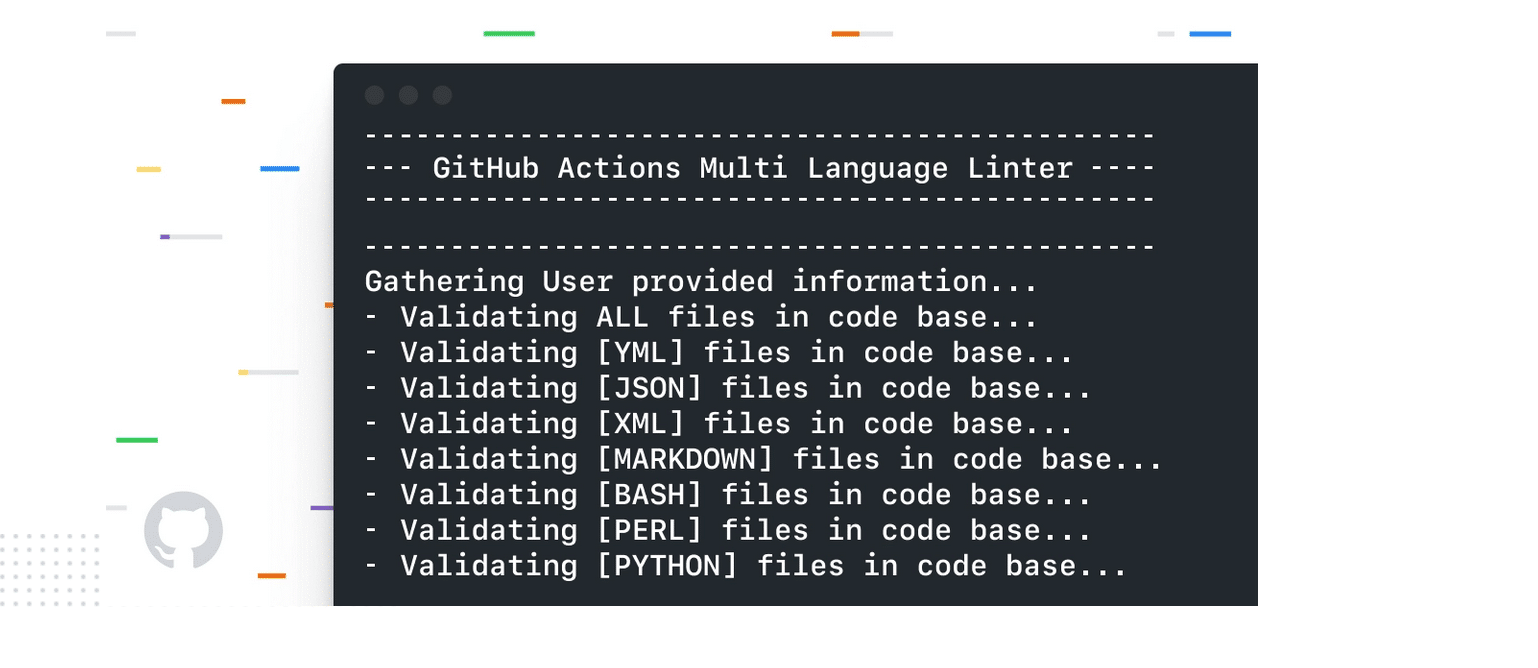Click the [PYTHON] validation line
The height and width of the screenshot is (668, 1538).
point(745,566)
